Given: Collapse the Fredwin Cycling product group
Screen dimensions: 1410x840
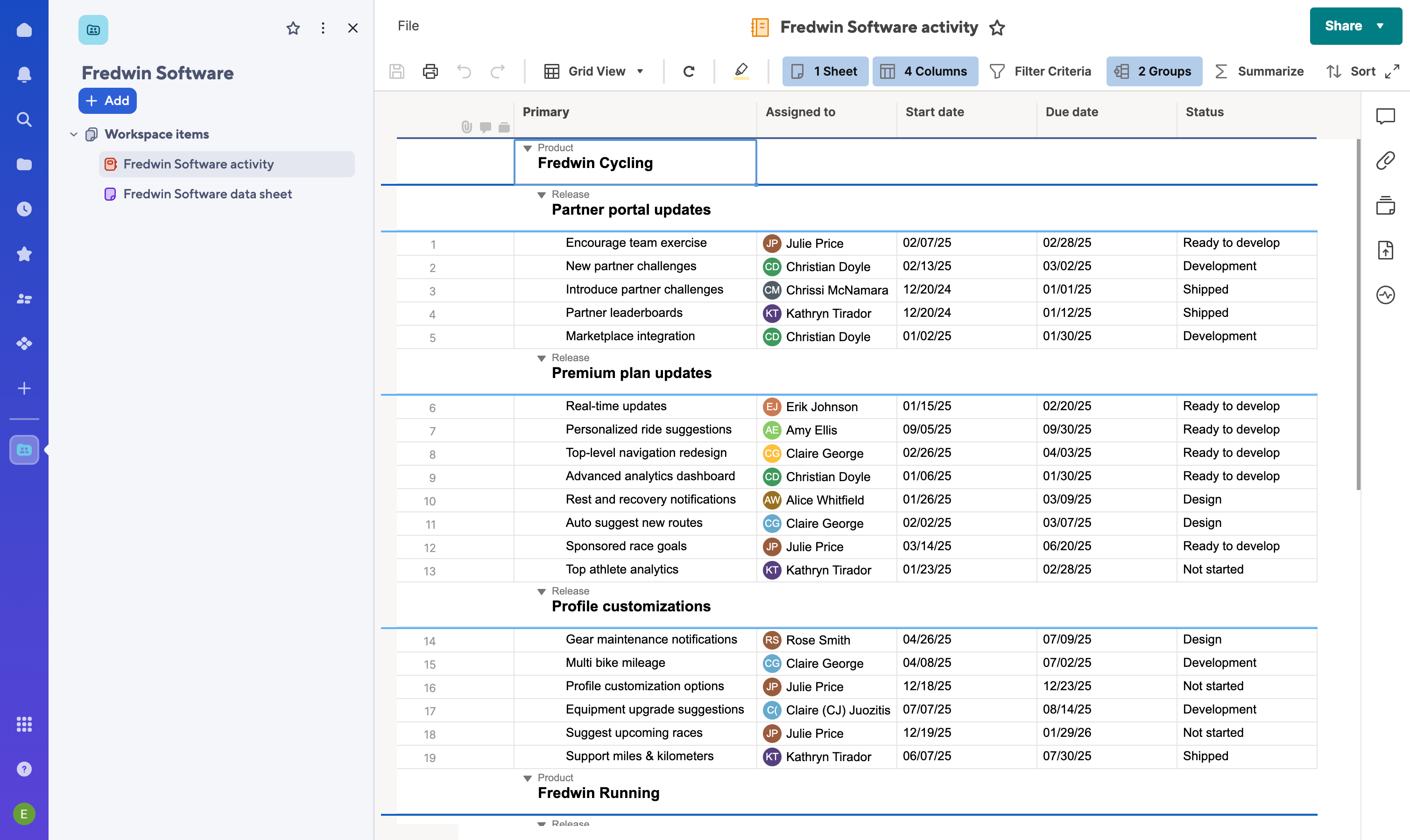Looking at the screenshot, I should pos(527,148).
